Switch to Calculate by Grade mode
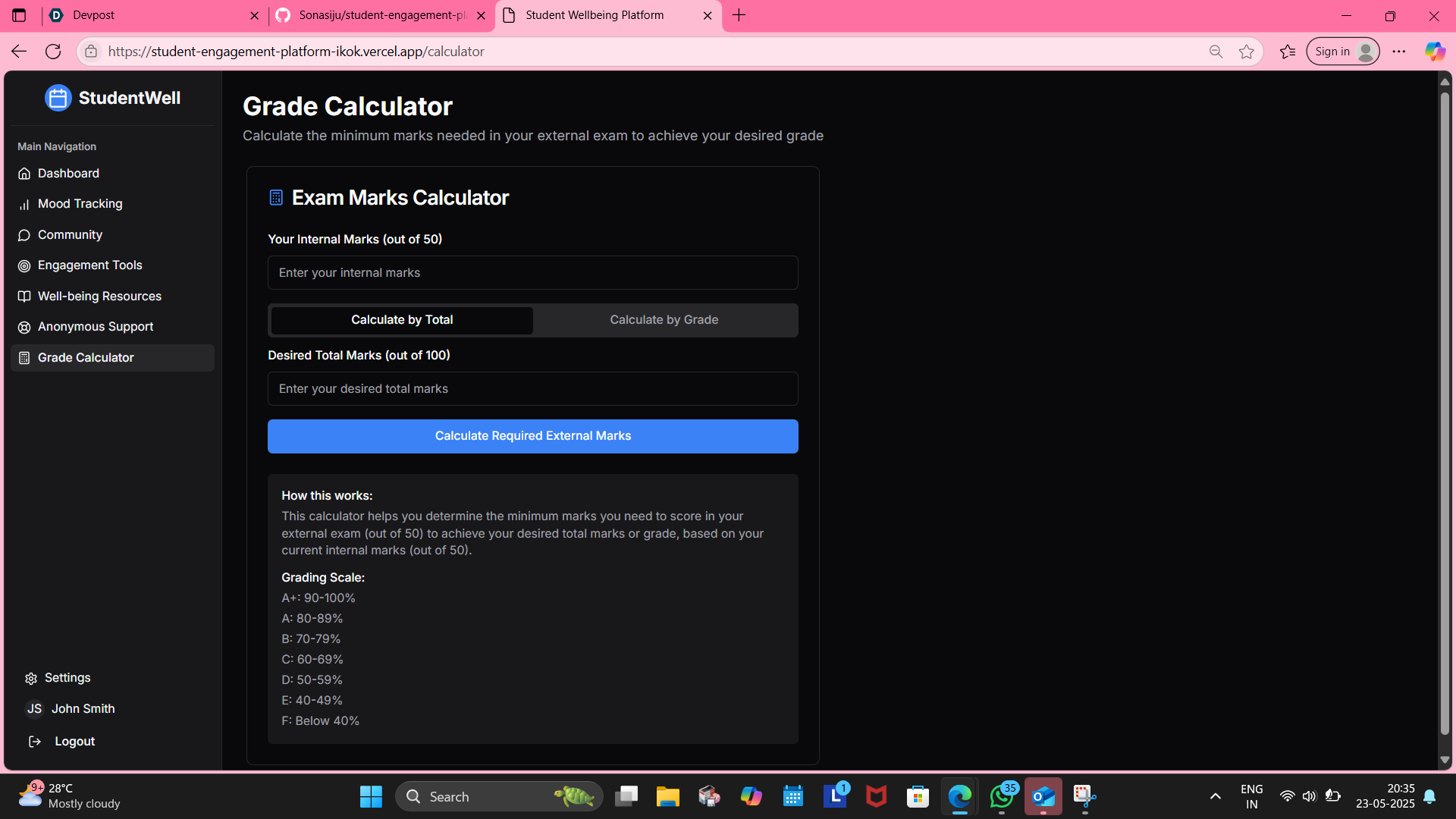1456x819 pixels. pos(664,320)
